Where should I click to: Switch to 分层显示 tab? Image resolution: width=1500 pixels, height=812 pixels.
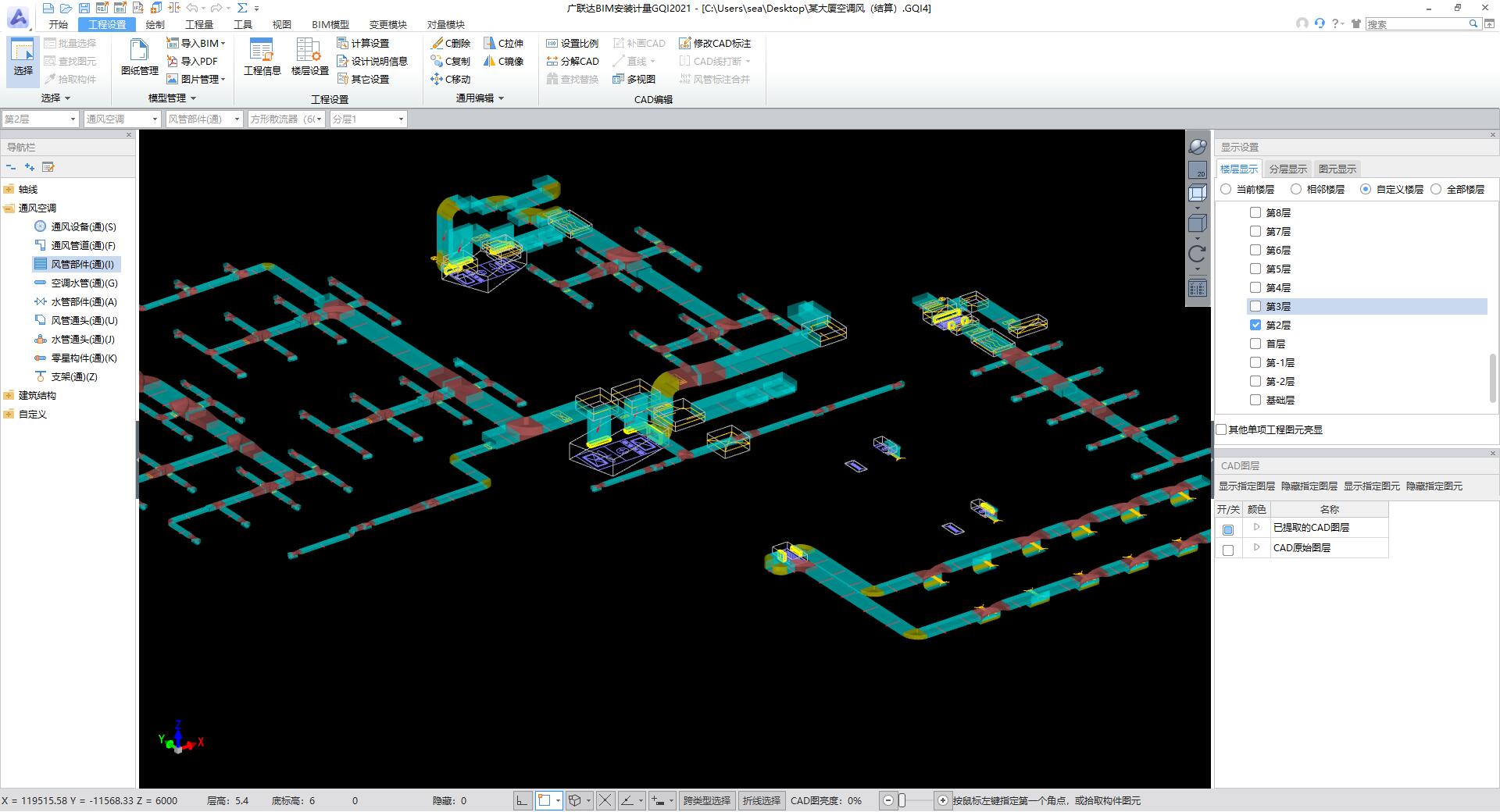[x=1287, y=169]
